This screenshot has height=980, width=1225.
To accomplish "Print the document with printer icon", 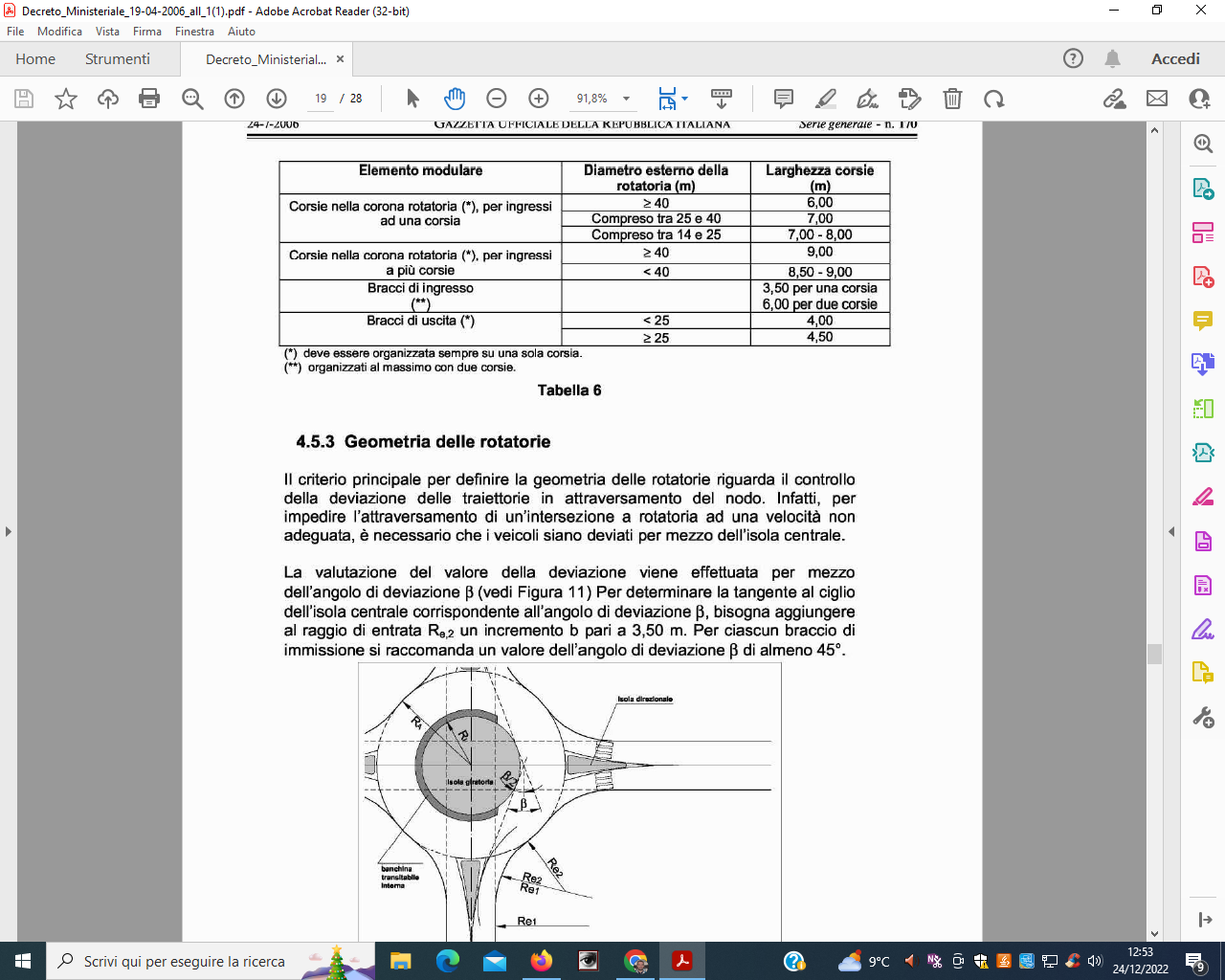I will pos(149,99).
